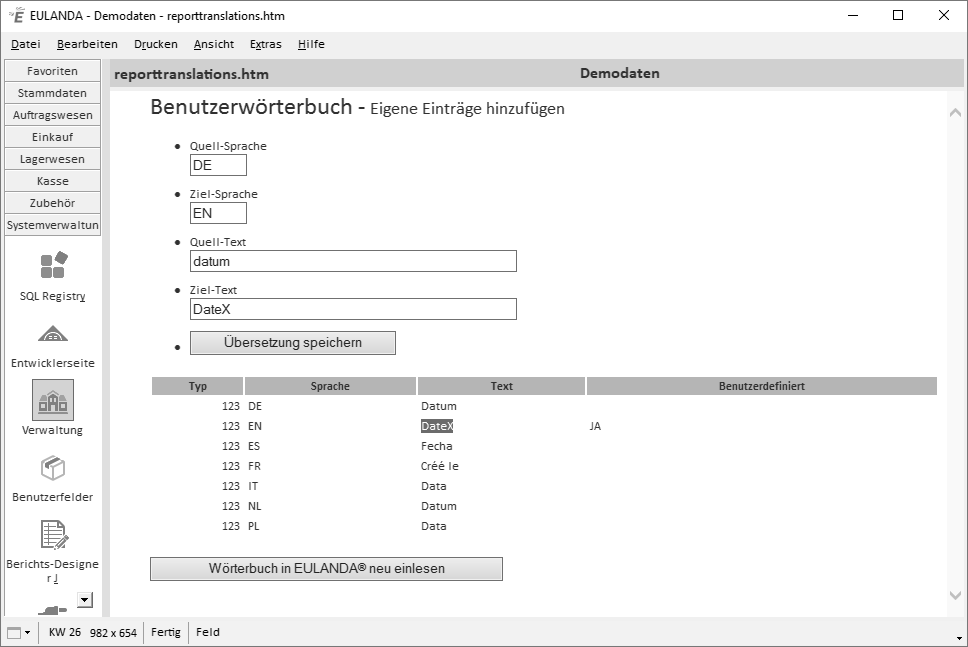Click the EULANDA app icon in title bar

tap(17, 15)
